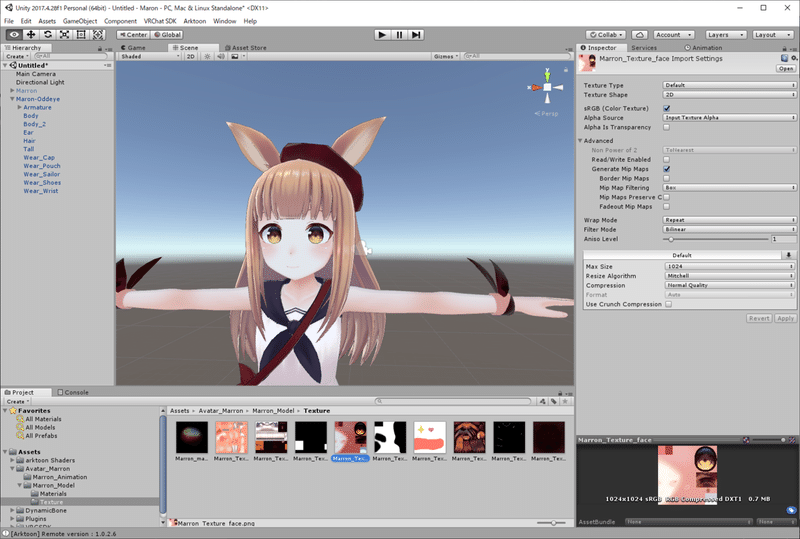
Task: Open the Compression dropdown
Action: 730,285
